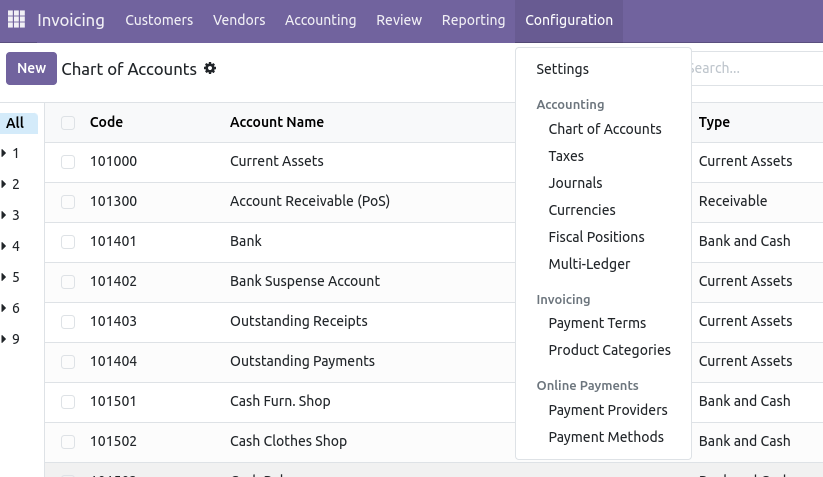This screenshot has height=477, width=823.
Task: Select All in the account group tree
Action: pos(15,123)
